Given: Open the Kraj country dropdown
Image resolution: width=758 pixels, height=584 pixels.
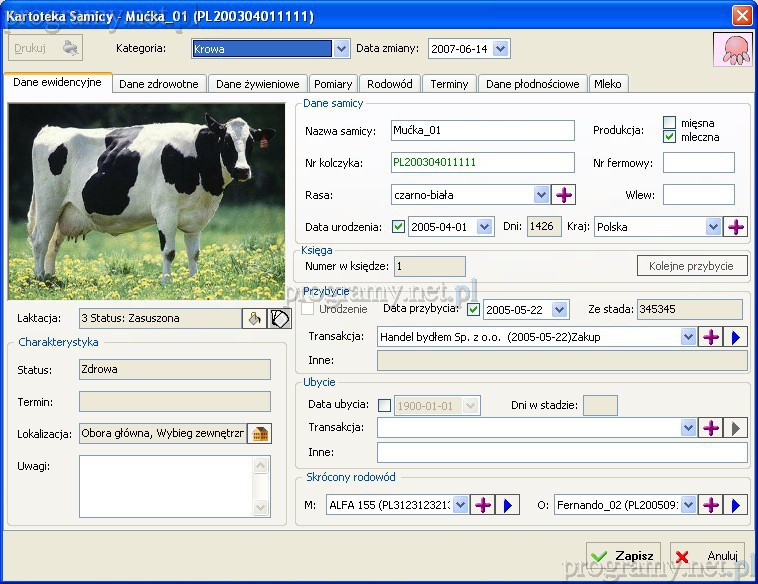Looking at the screenshot, I should (713, 227).
